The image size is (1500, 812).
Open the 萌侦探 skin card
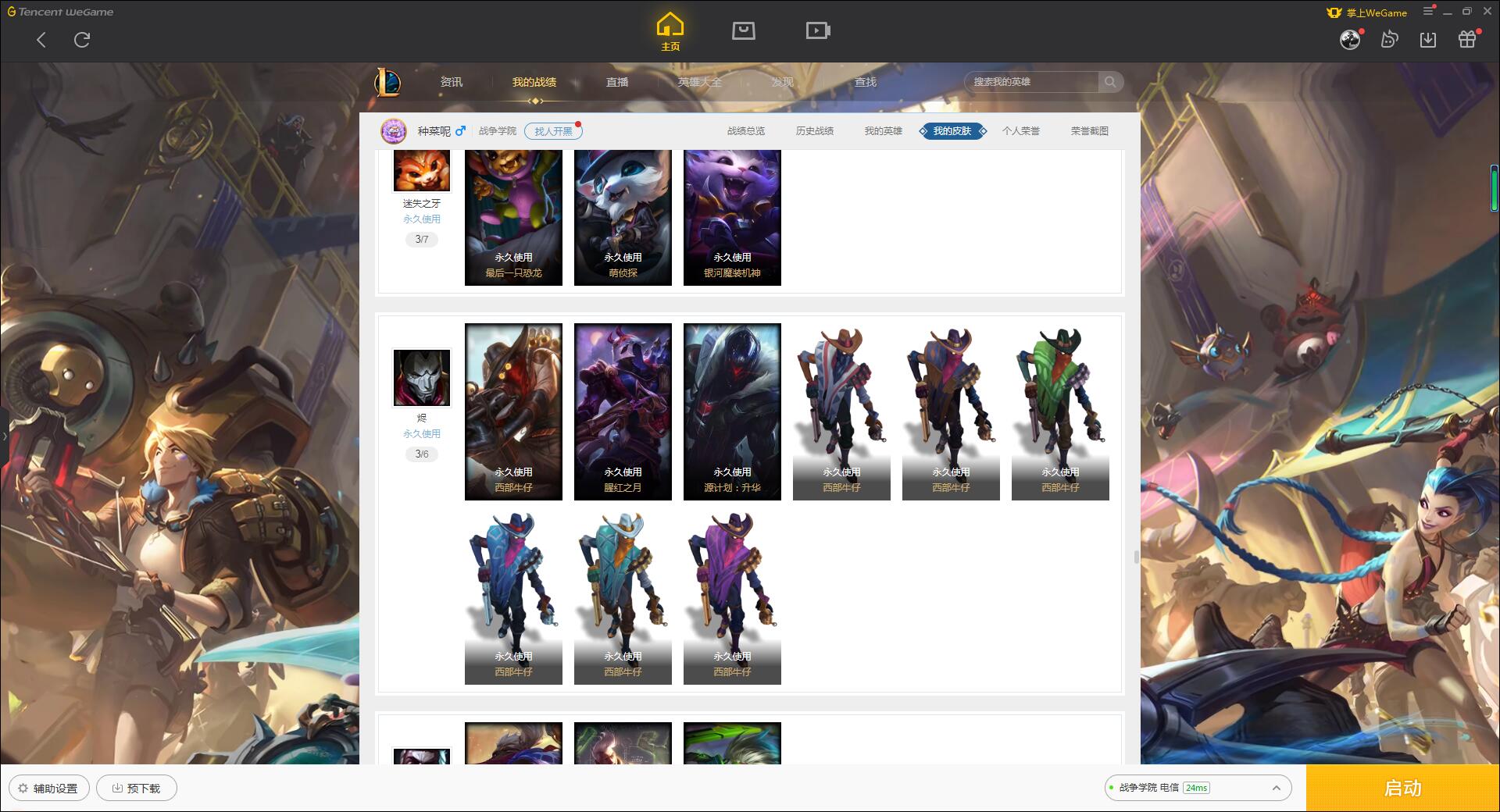(x=623, y=217)
